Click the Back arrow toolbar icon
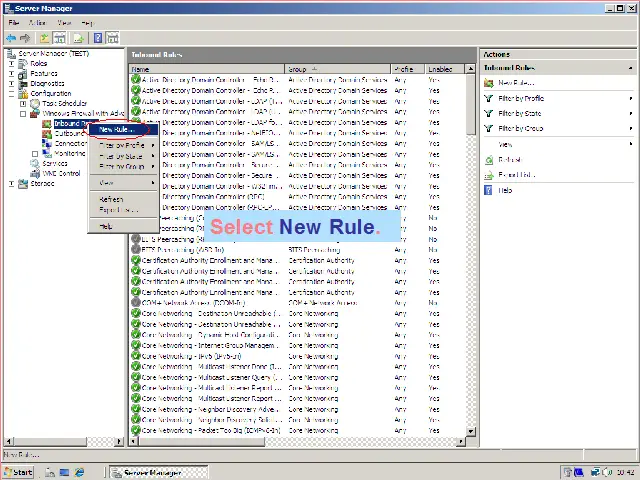 tap(11, 38)
